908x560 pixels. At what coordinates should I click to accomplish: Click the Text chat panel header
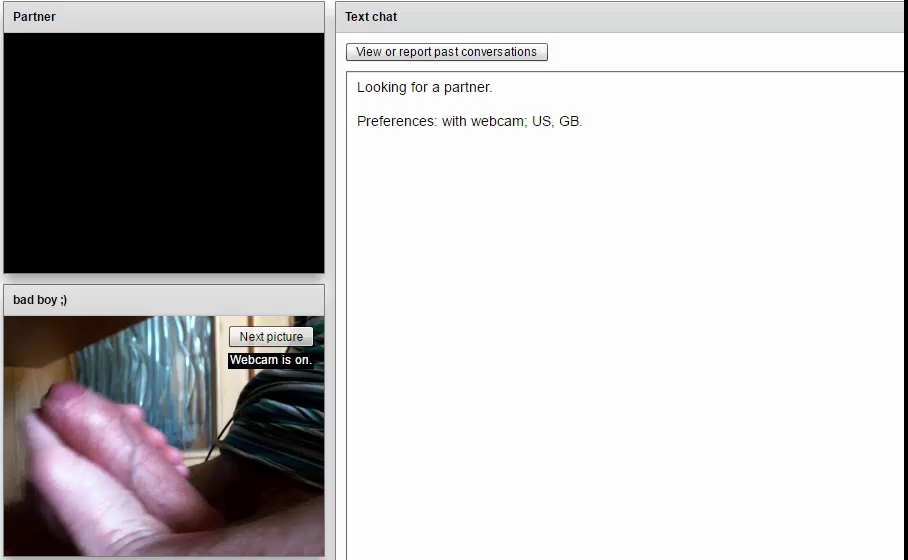[621, 17]
